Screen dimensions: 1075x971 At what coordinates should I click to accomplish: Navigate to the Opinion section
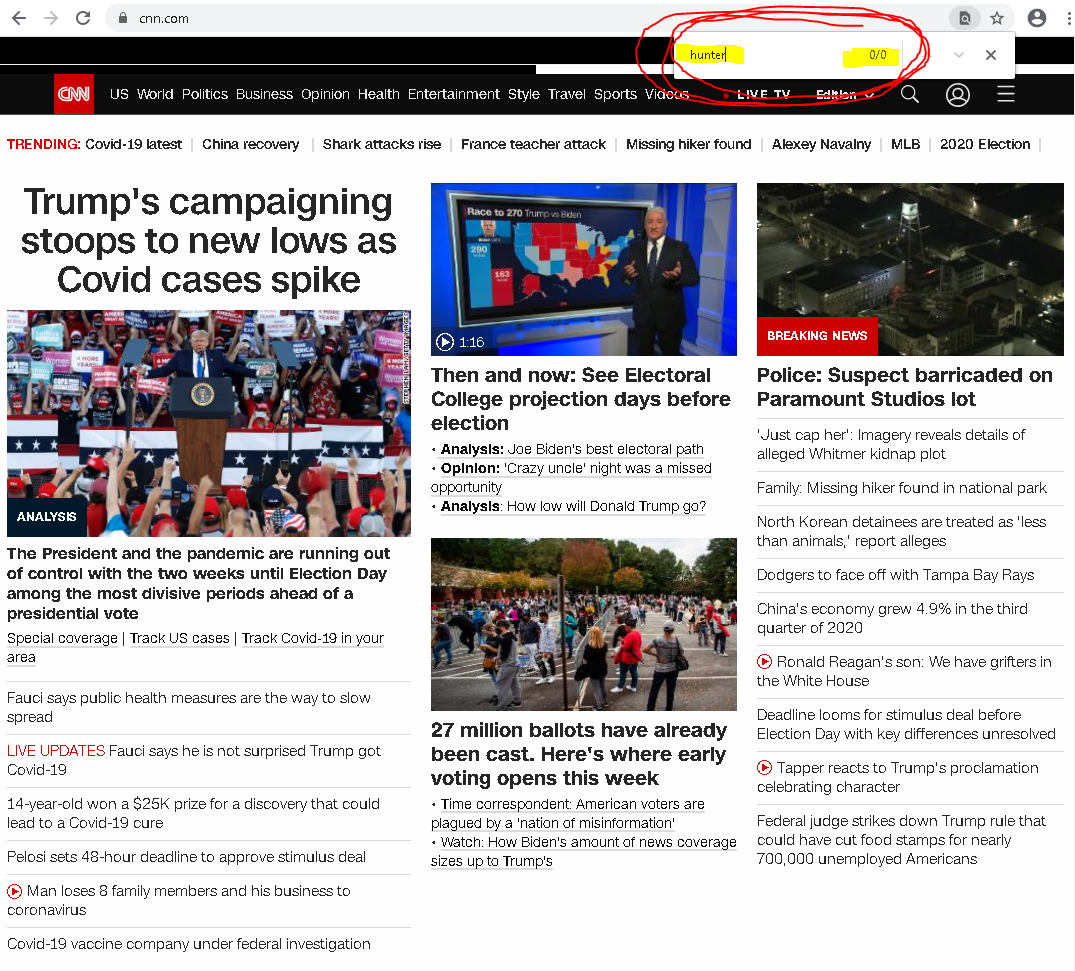pyautogui.click(x=325, y=94)
